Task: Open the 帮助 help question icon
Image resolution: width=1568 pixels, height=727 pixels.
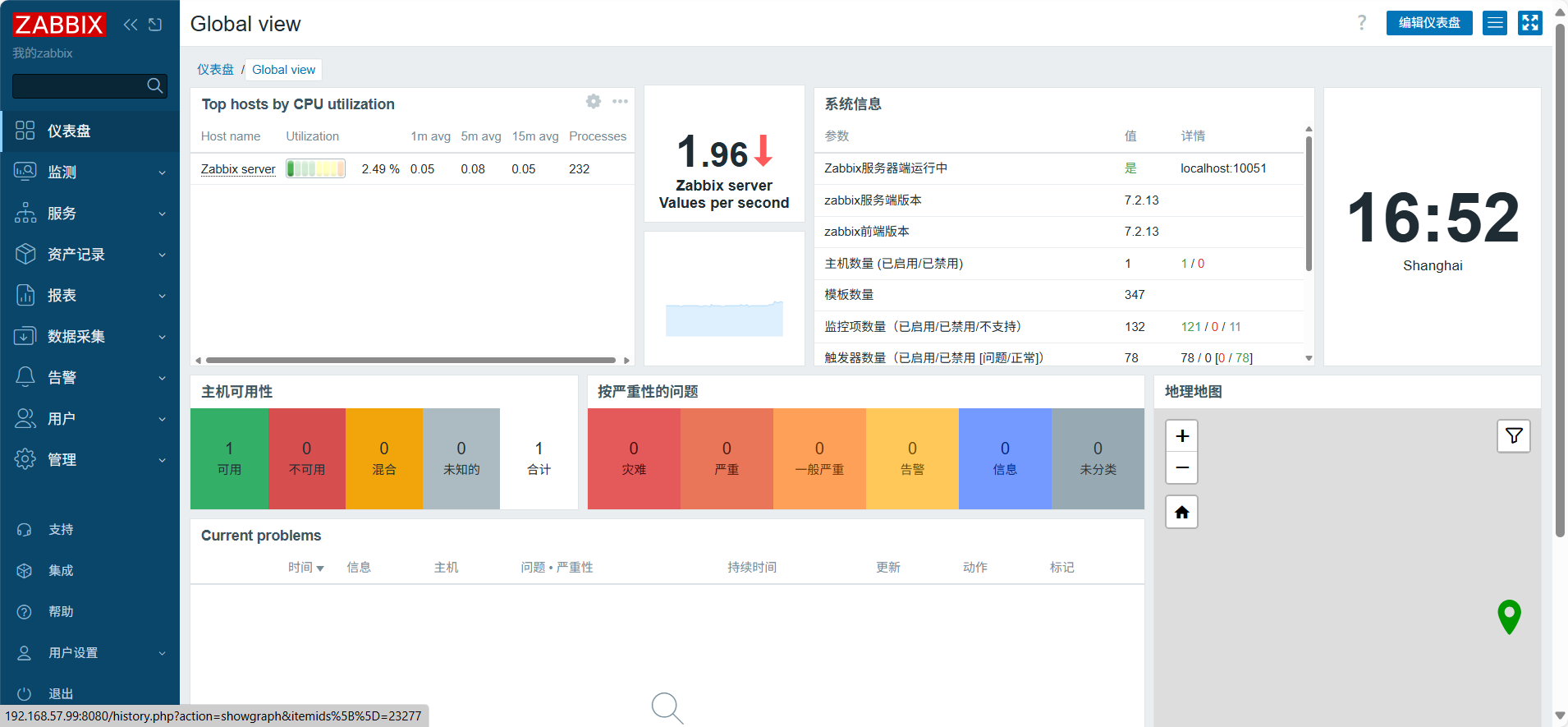Action: pos(25,612)
